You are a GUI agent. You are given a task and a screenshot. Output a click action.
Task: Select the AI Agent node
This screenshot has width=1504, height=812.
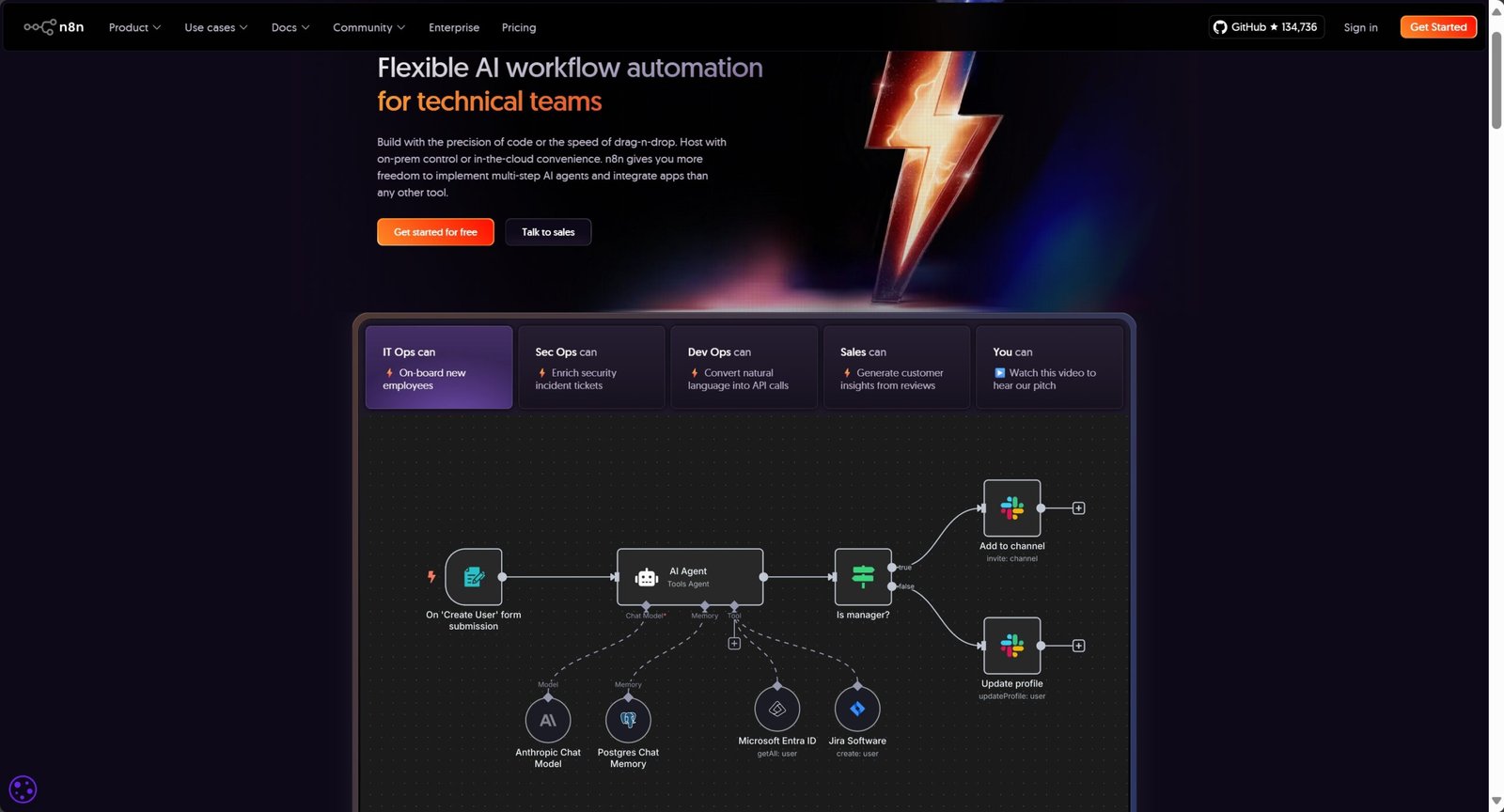tap(690, 577)
